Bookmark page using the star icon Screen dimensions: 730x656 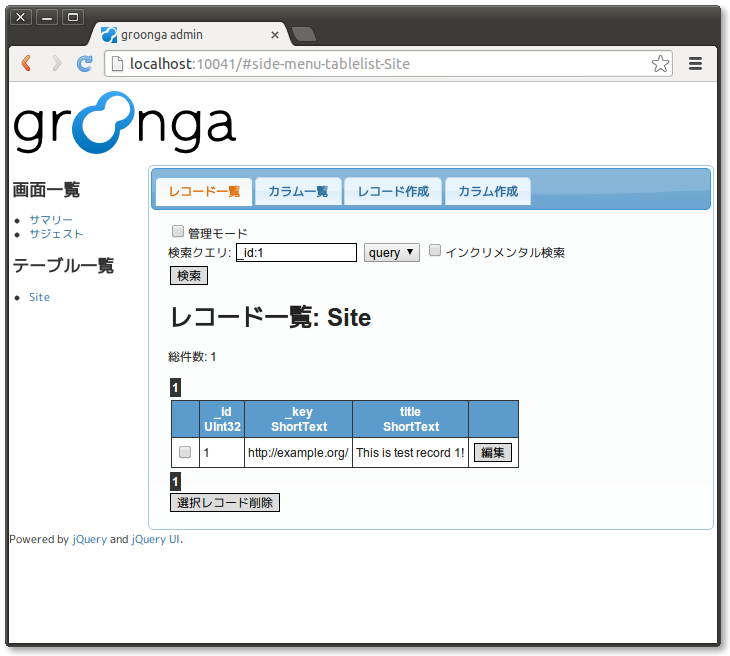[x=660, y=64]
